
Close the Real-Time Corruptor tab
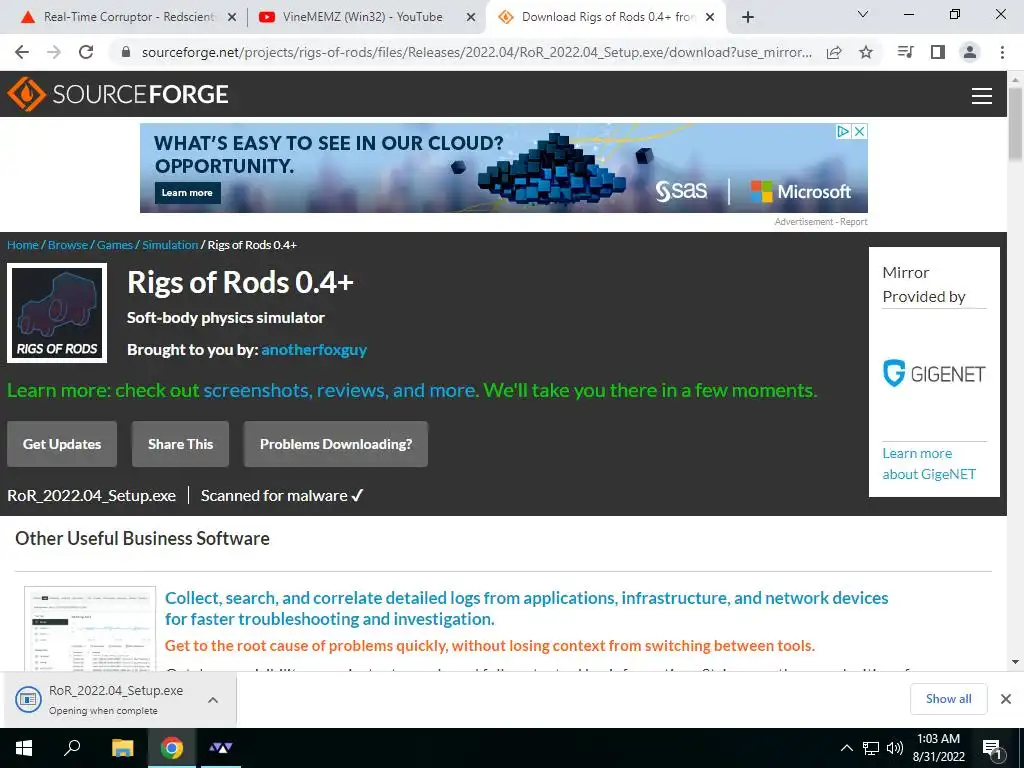(232, 18)
